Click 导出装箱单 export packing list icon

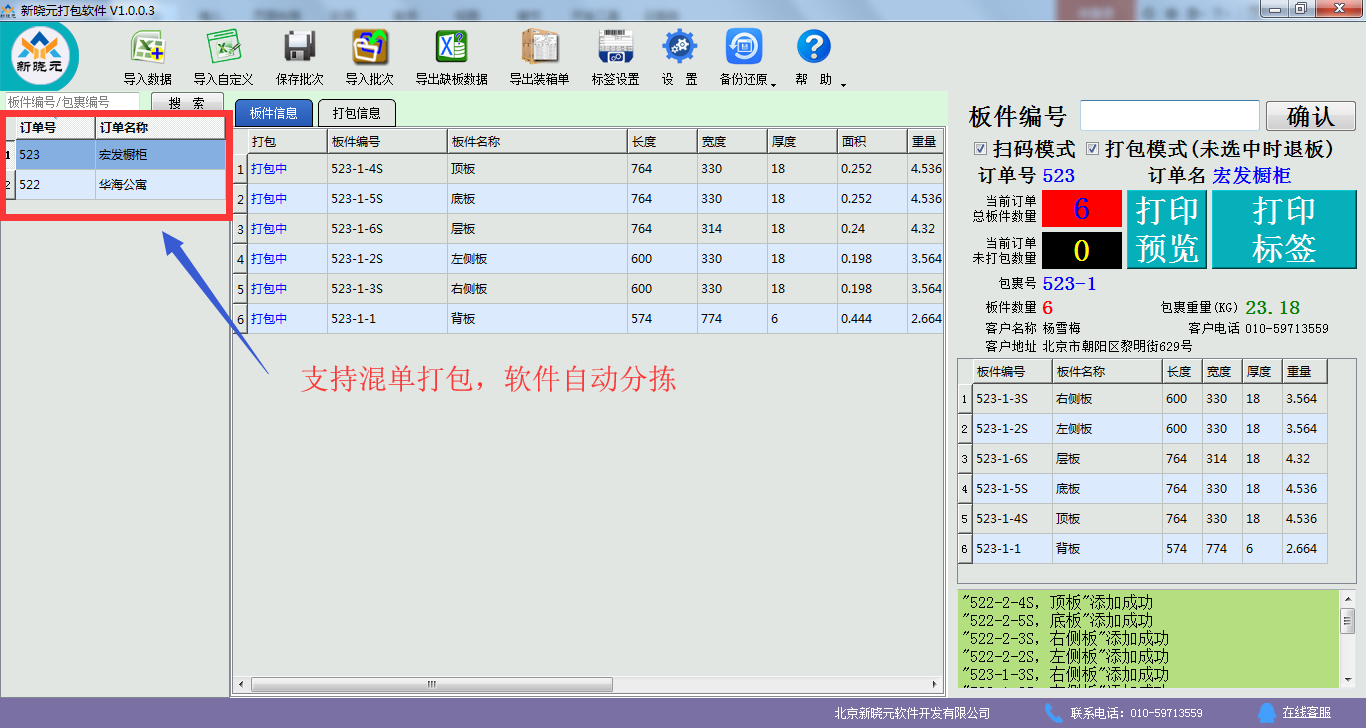(539, 47)
